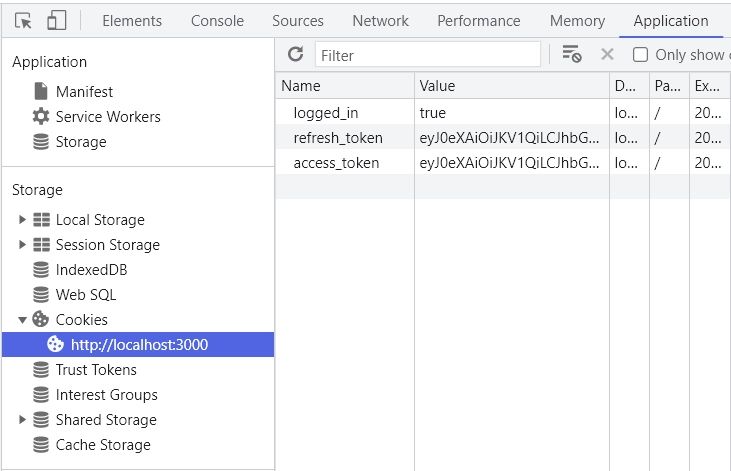Click the refresh_token value cell
The image size is (731, 471).
point(512,138)
